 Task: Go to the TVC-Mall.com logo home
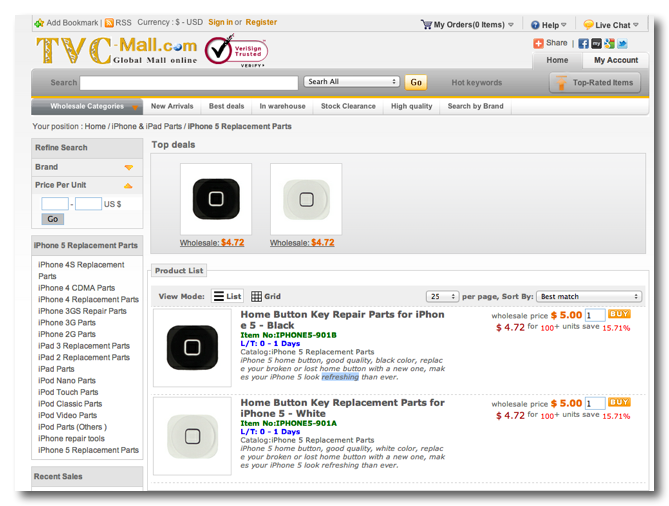[x=116, y=50]
